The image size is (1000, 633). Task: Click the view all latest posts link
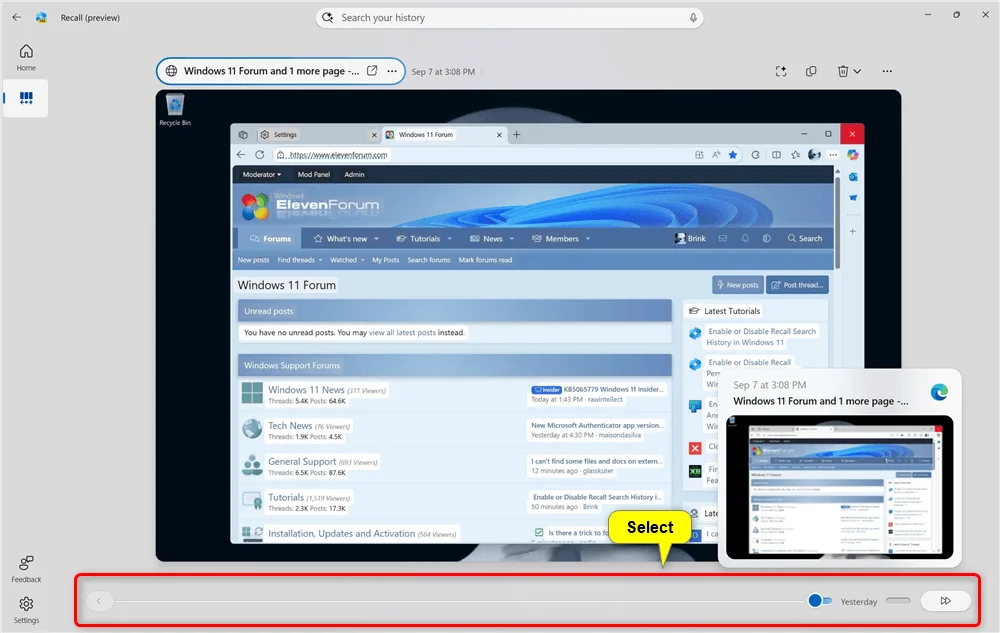[402, 333]
